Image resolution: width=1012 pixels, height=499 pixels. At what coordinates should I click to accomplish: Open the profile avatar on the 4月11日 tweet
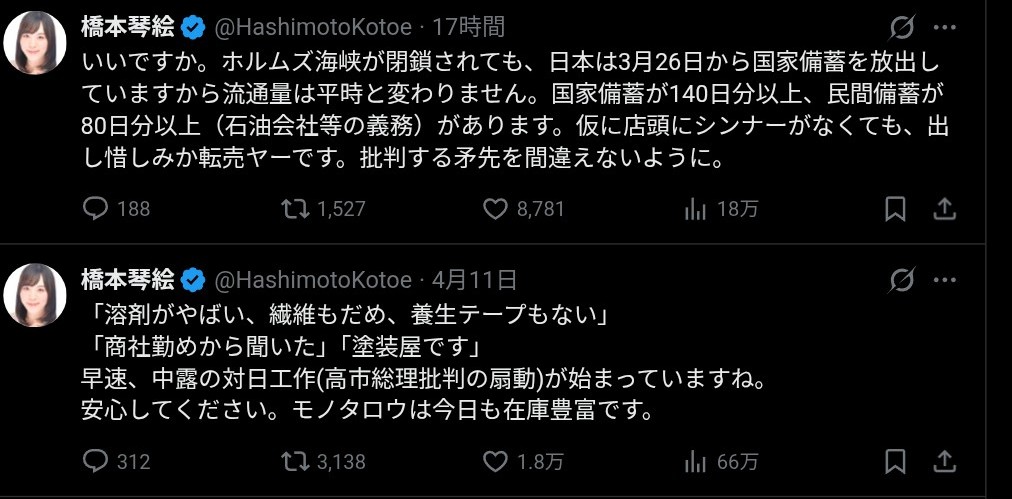(36, 296)
